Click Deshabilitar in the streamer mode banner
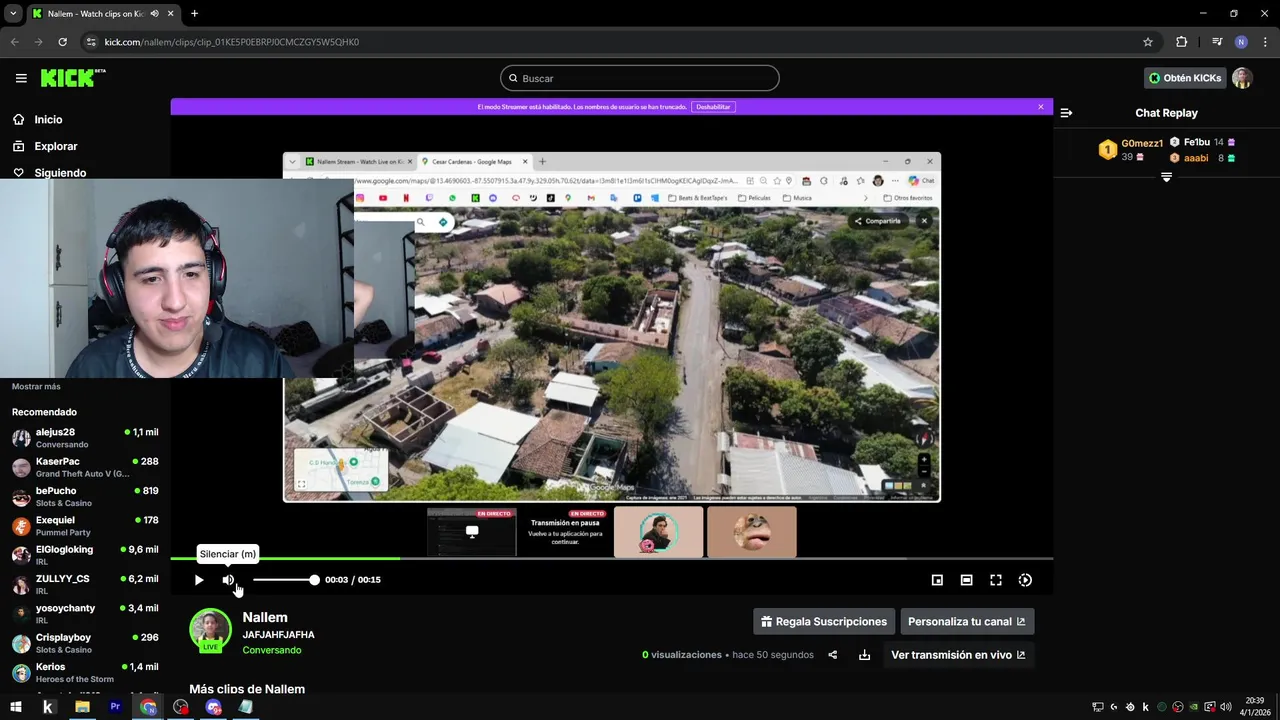This screenshot has height=720, width=1280. (713, 106)
